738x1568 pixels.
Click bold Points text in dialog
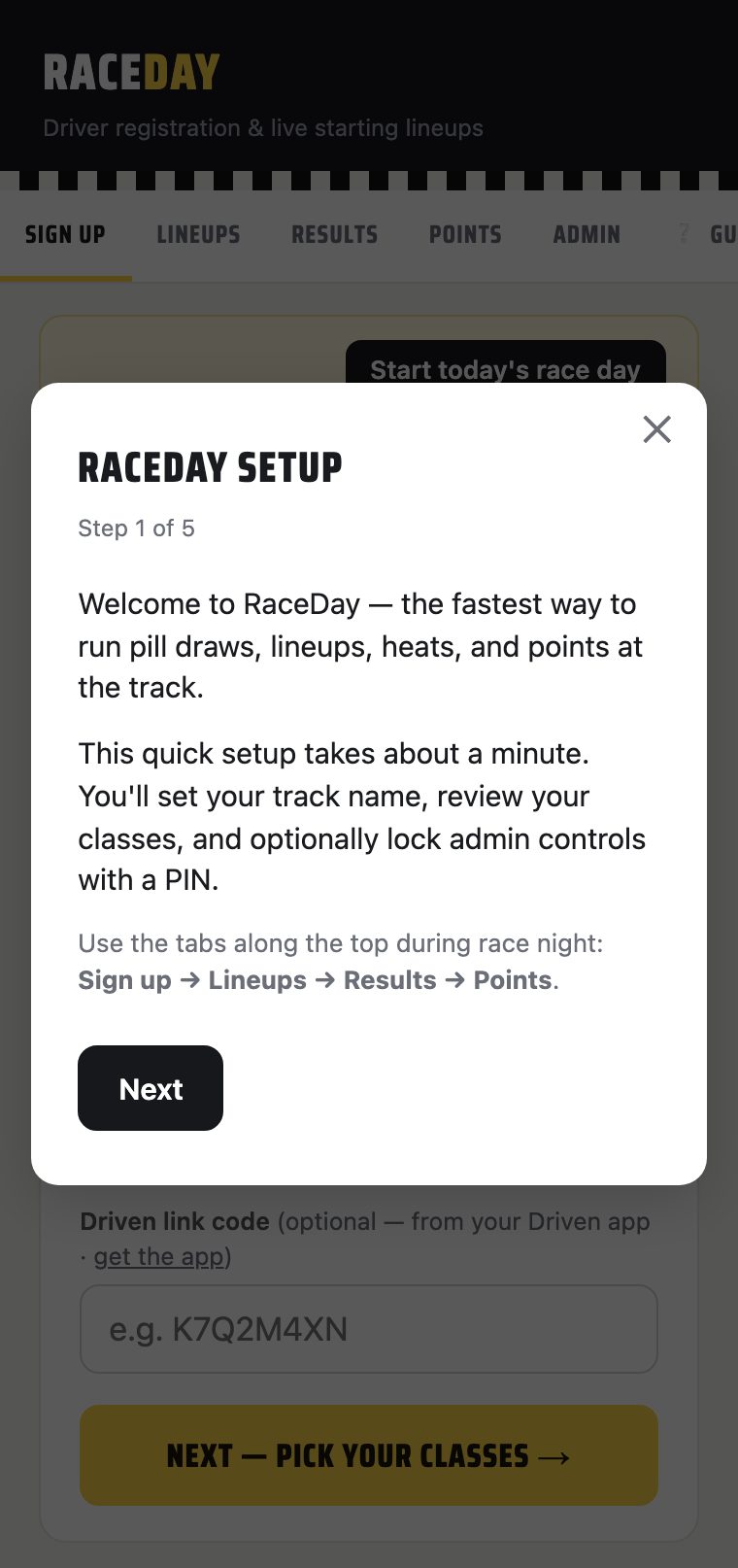pos(513,980)
